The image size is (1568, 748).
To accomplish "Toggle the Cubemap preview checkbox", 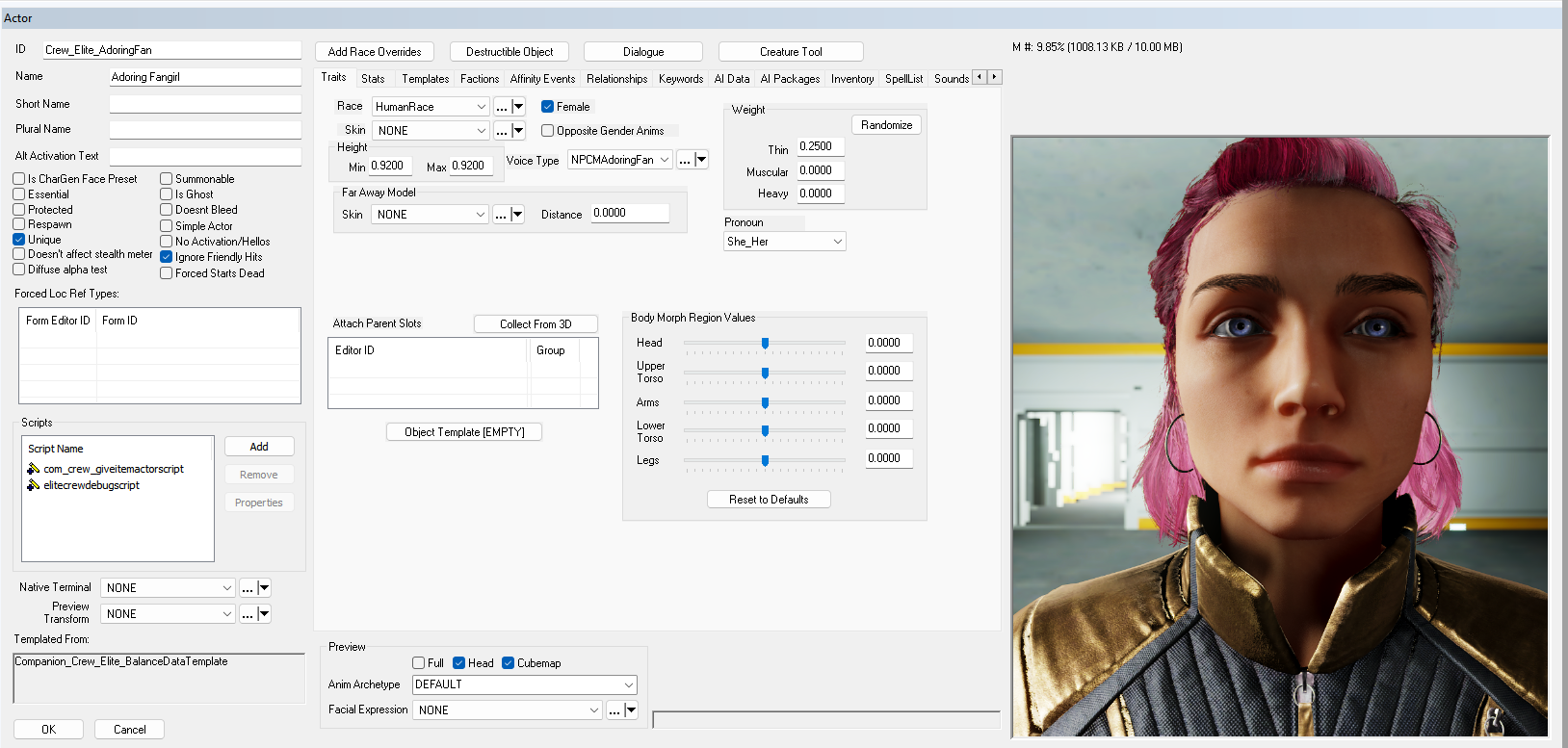I will coord(508,663).
